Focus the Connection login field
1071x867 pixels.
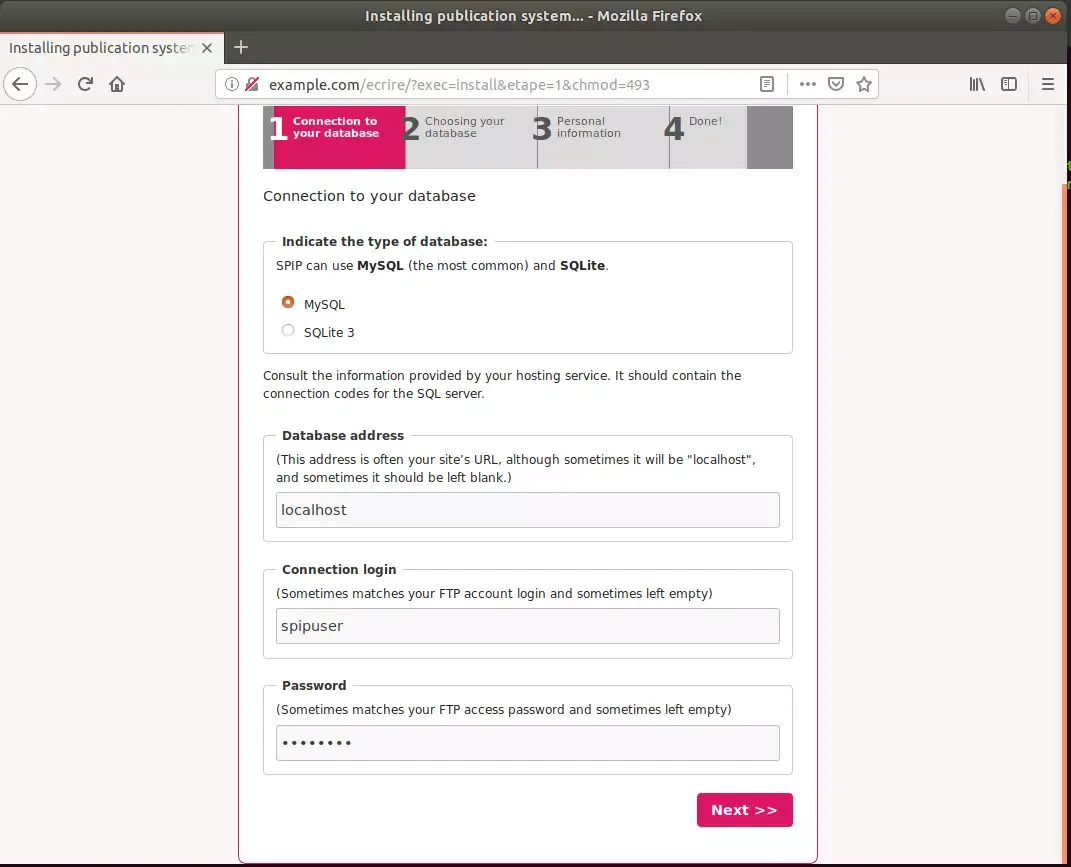(527, 626)
